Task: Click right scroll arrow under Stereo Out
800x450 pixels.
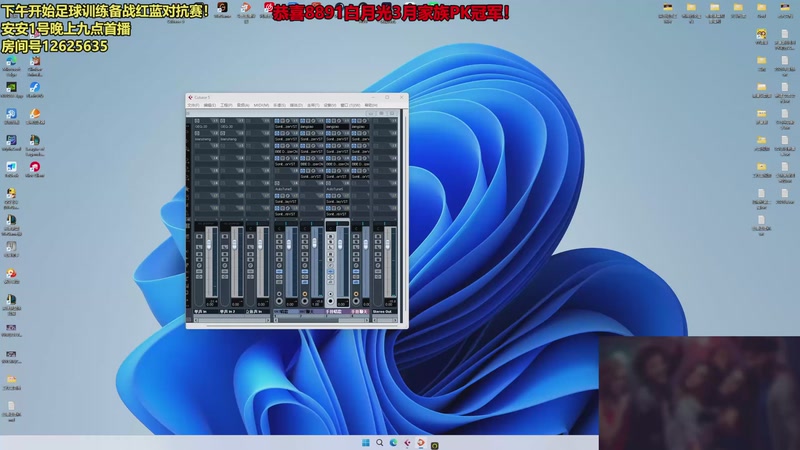Action: point(395,320)
